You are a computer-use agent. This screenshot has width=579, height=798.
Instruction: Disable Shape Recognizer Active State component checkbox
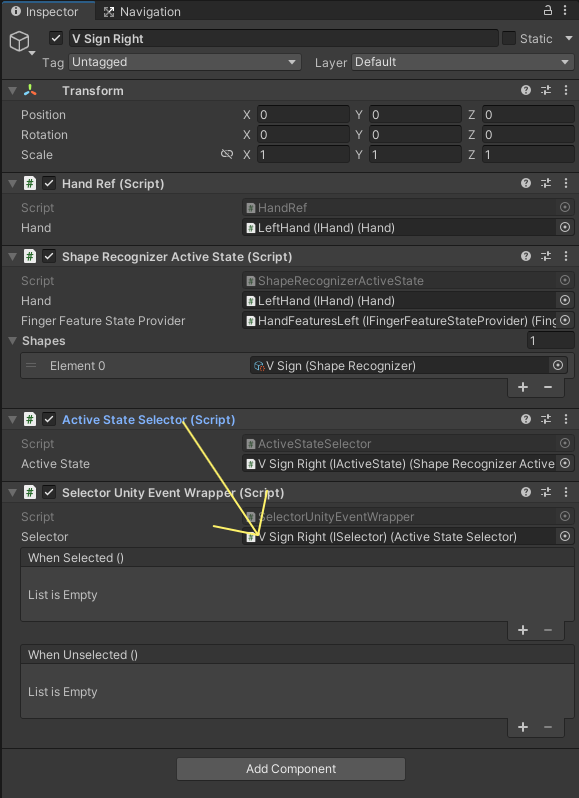coord(49,256)
